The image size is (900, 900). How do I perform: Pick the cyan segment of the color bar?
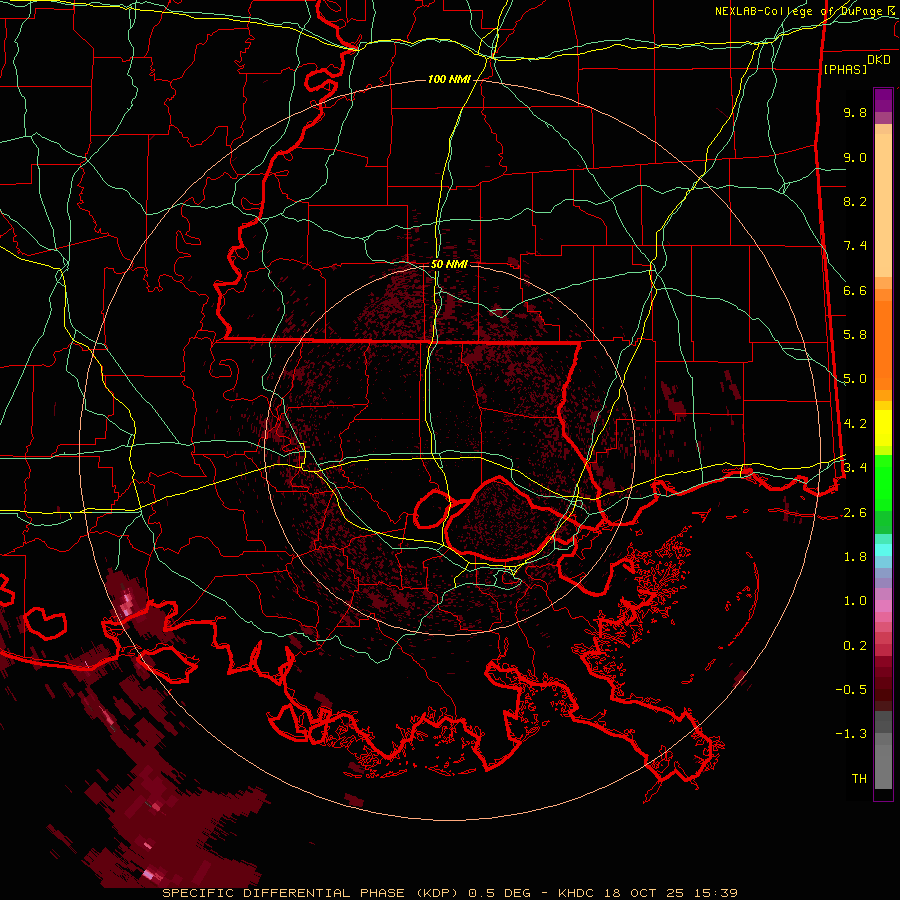click(x=883, y=550)
